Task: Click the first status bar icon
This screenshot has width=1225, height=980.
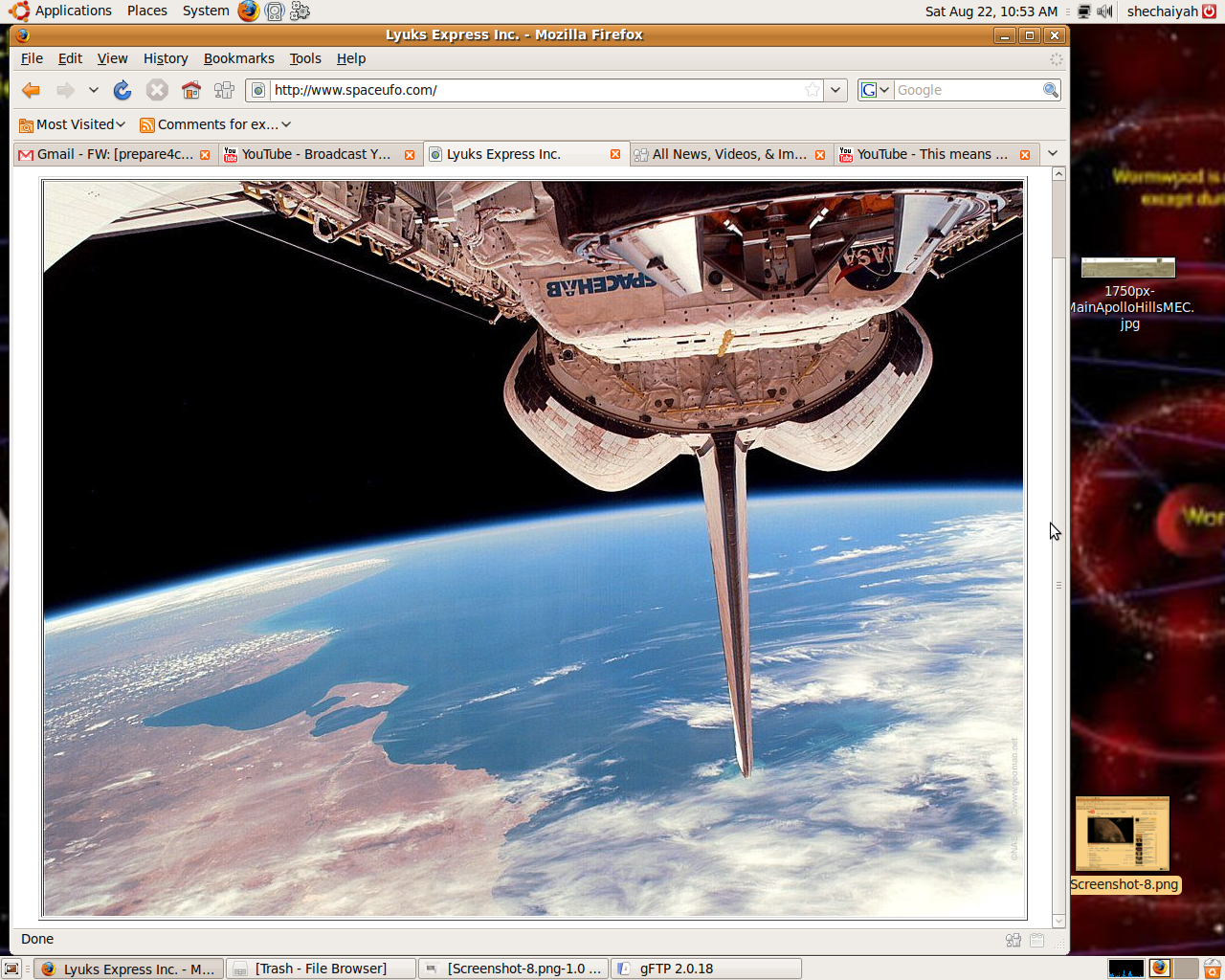Action: pyautogui.click(x=1013, y=940)
